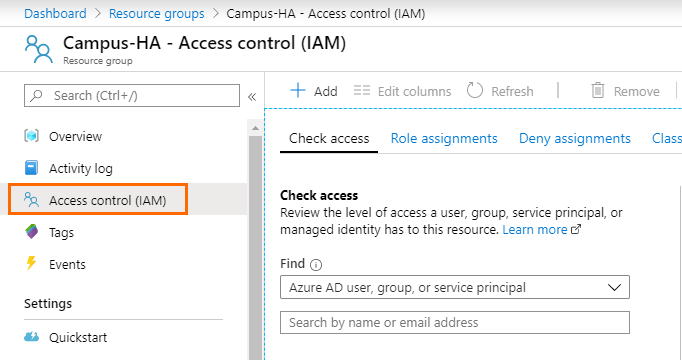
Task: Click the Access control people icon in sidebar
Action: pos(31,200)
